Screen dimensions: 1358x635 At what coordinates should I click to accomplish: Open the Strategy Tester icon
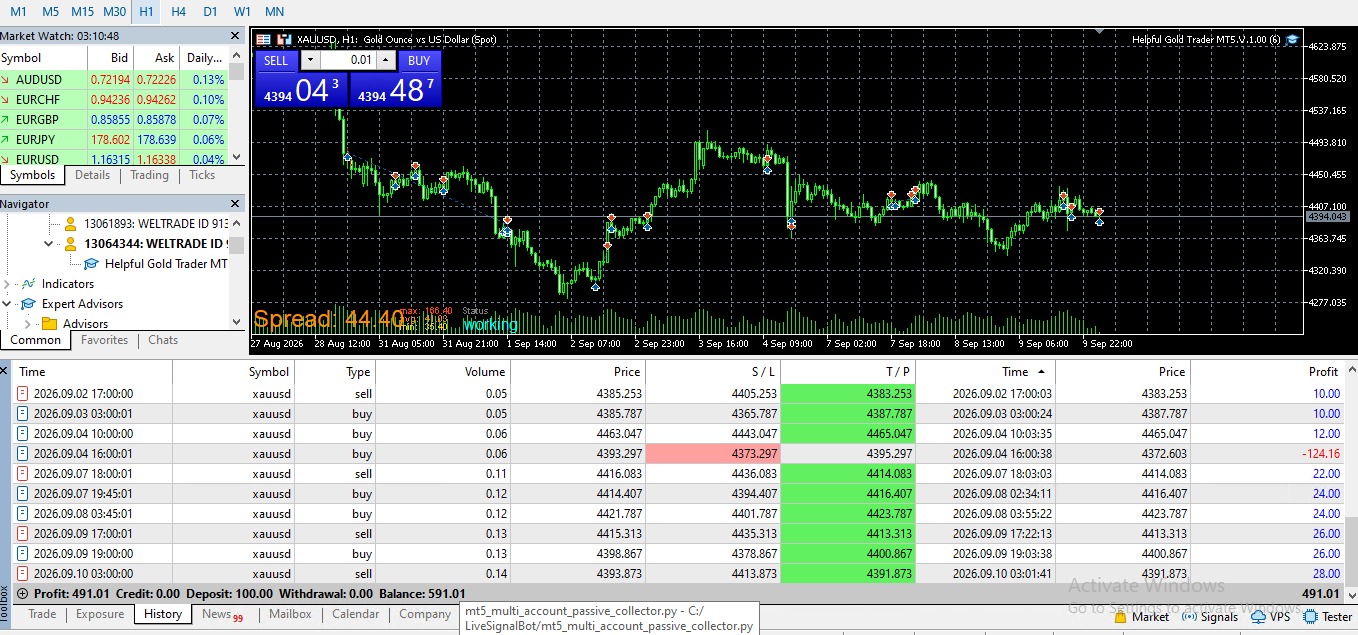1311,617
